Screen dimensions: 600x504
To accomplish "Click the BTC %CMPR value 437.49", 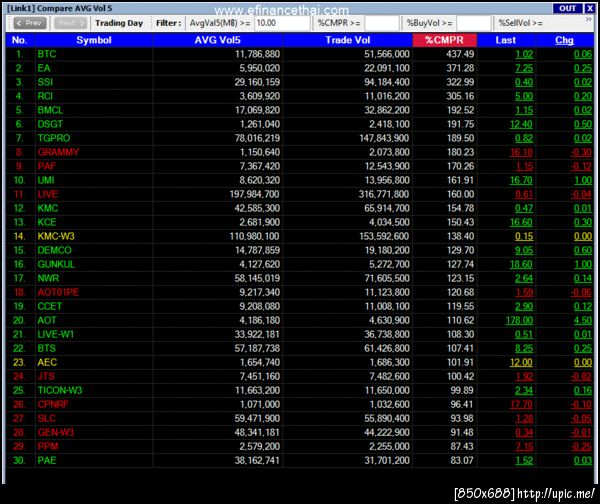I will click(460, 54).
